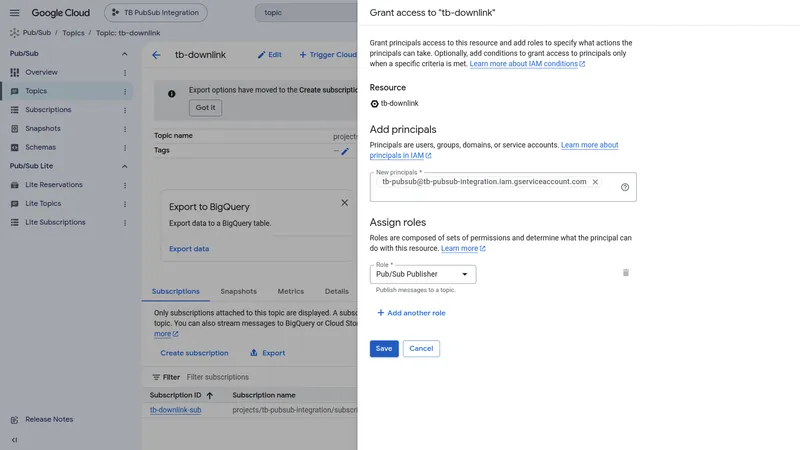Open Schemas in the sidebar
Viewport: 800px width, 450px height.
pyautogui.click(x=40, y=147)
